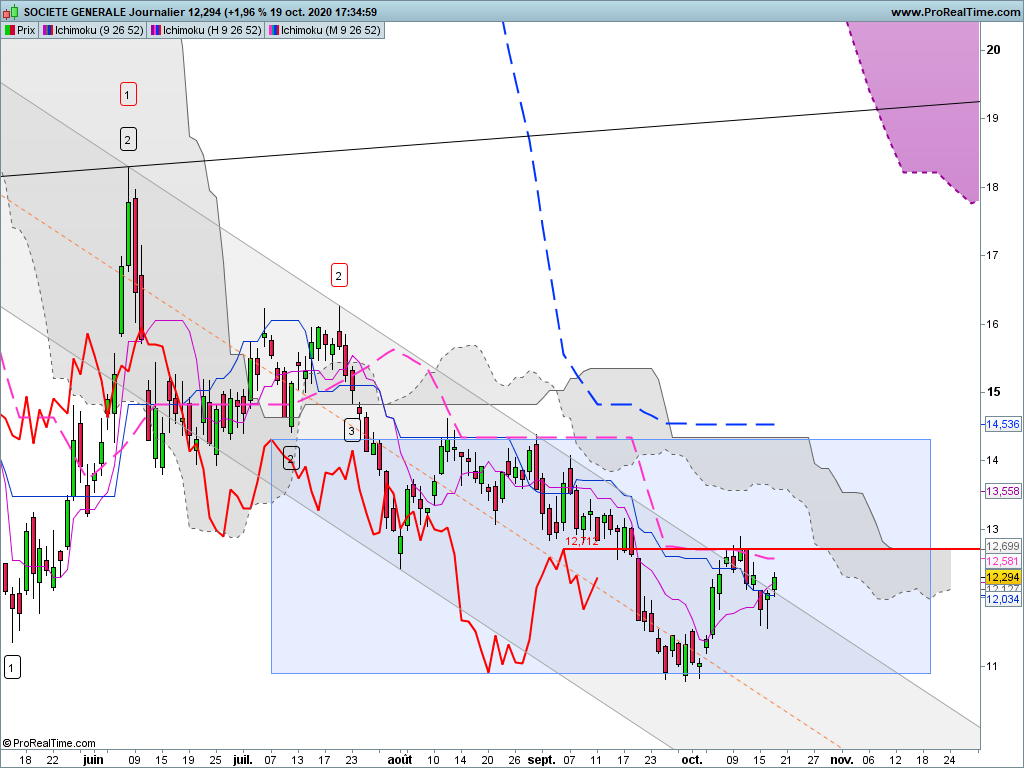Click the 'août' label on the time axis
The height and width of the screenshot is (768, 1024).
400,760
